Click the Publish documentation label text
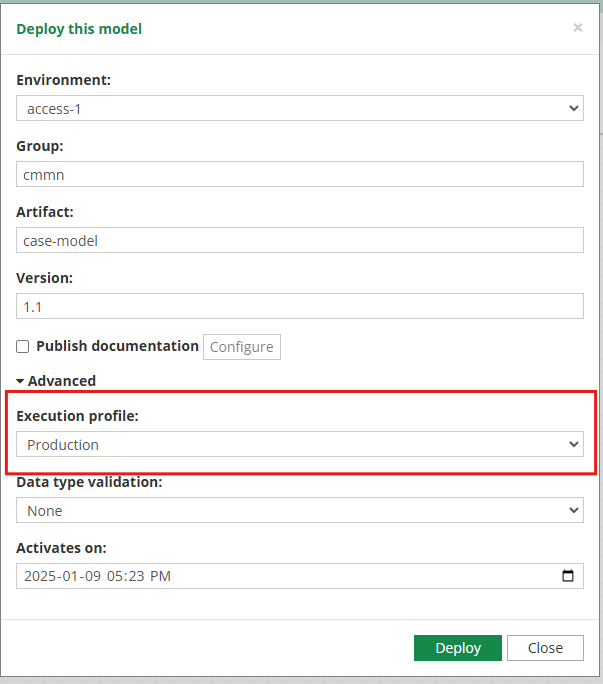This screenshot has width=603, height=684. coord(117,346)
